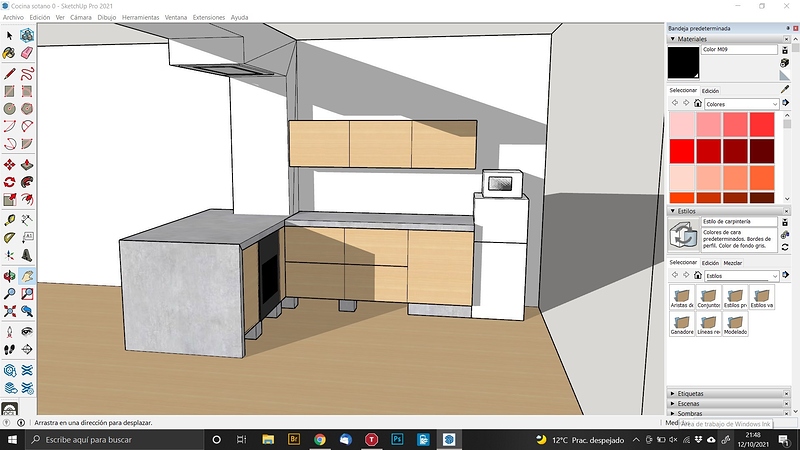Pick the material eyedropper sampler
The image size is (800, 450).
click(784, 89)
